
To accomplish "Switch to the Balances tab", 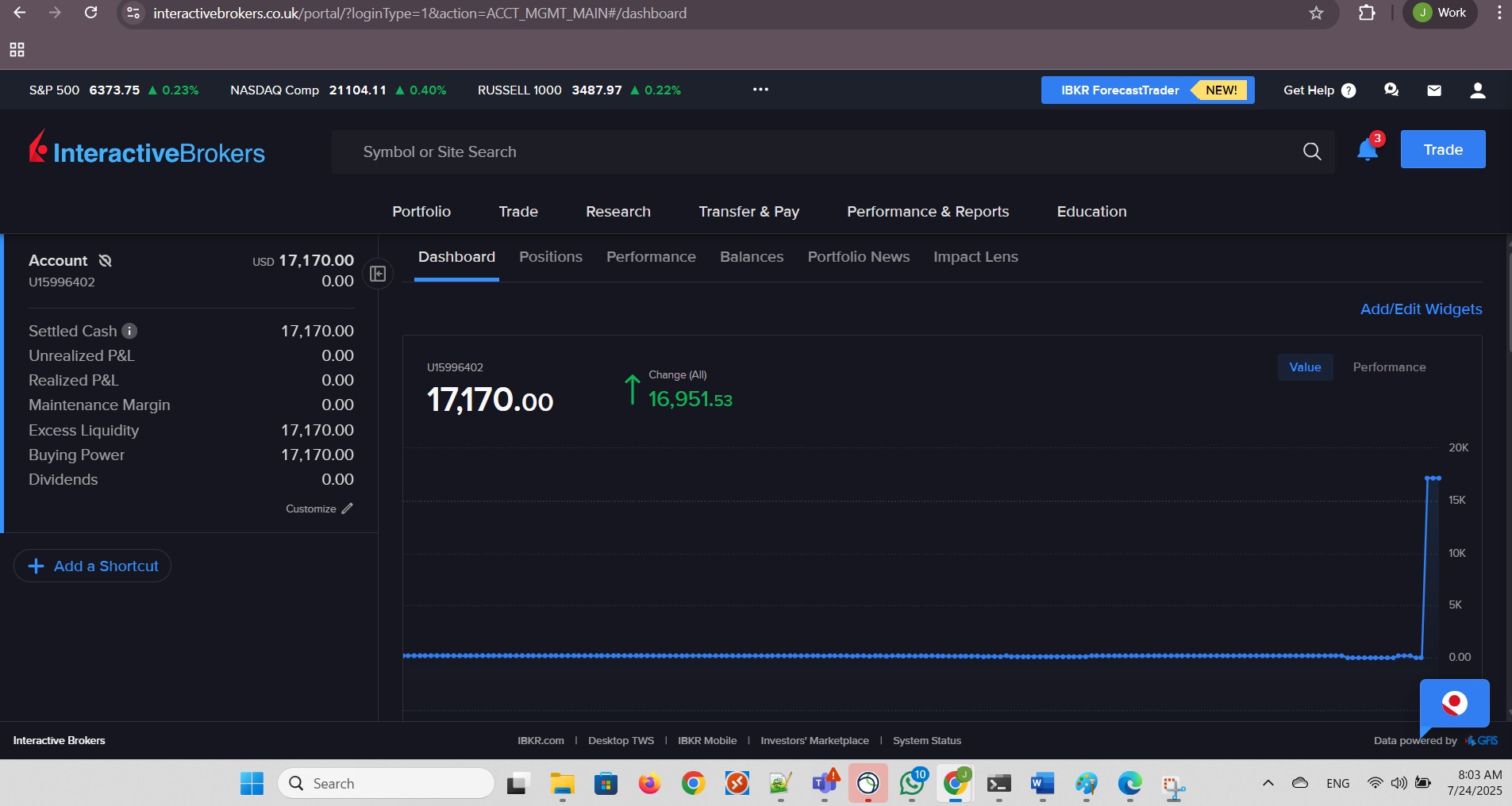I will pos(752,257).
